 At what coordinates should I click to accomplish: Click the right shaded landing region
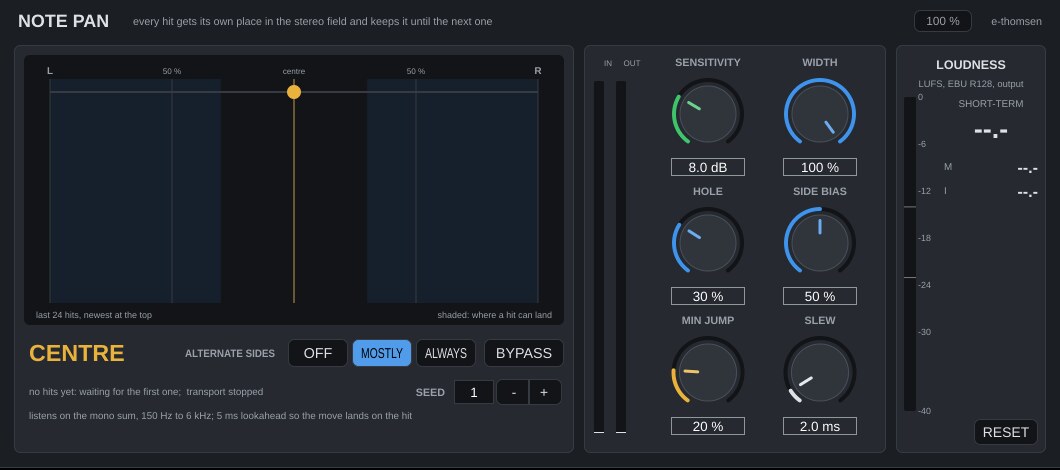coord(453,191)
